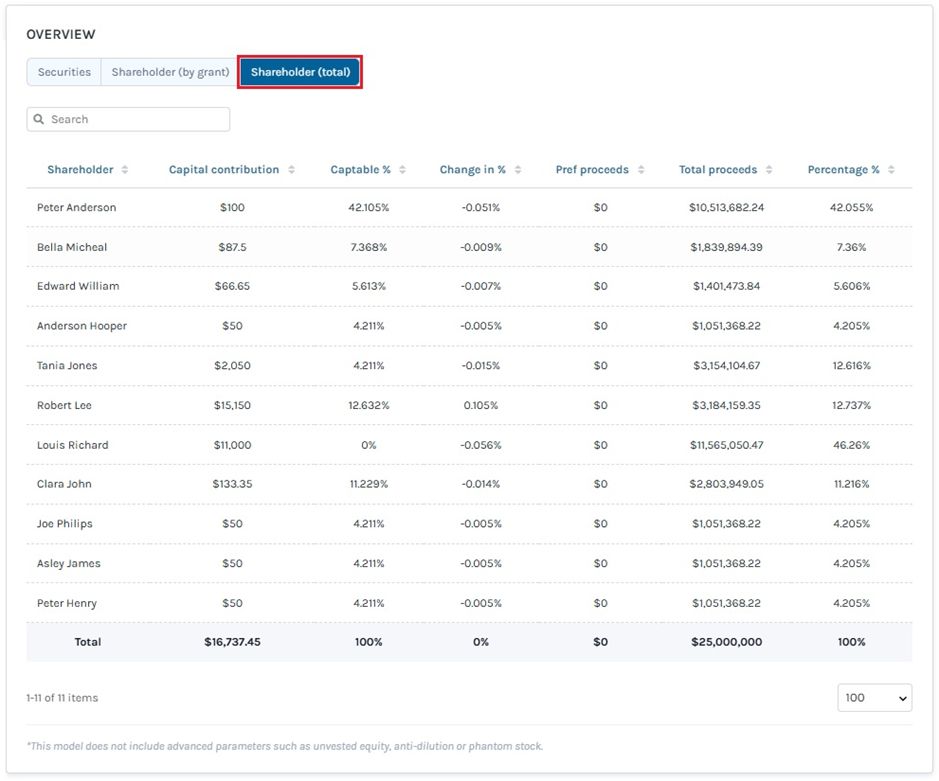939x781 pixels.
Task: Select the Shareholder (total) tab
Action: pyautogui.click(x=299, y=72)
